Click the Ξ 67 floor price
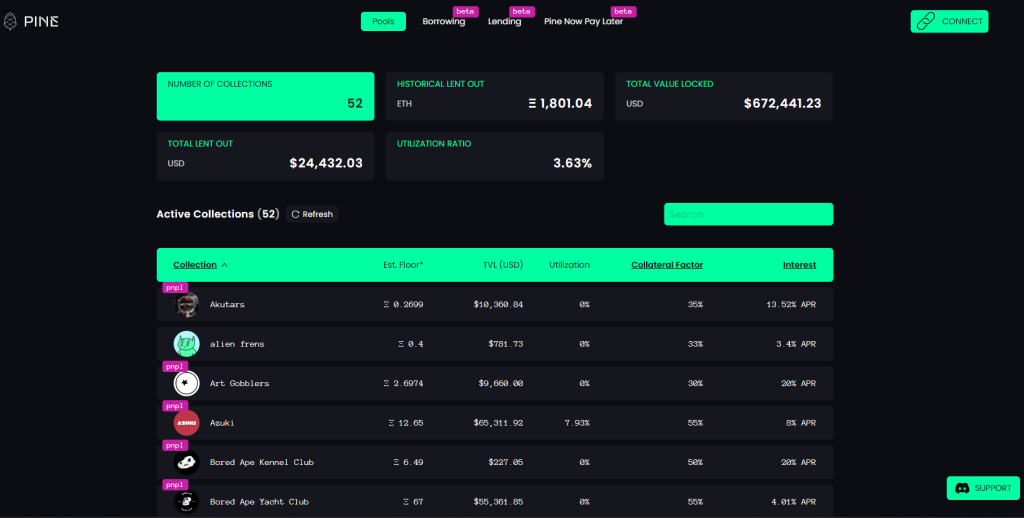This screenshot has height=518, width=1024. tap(413, 502)
